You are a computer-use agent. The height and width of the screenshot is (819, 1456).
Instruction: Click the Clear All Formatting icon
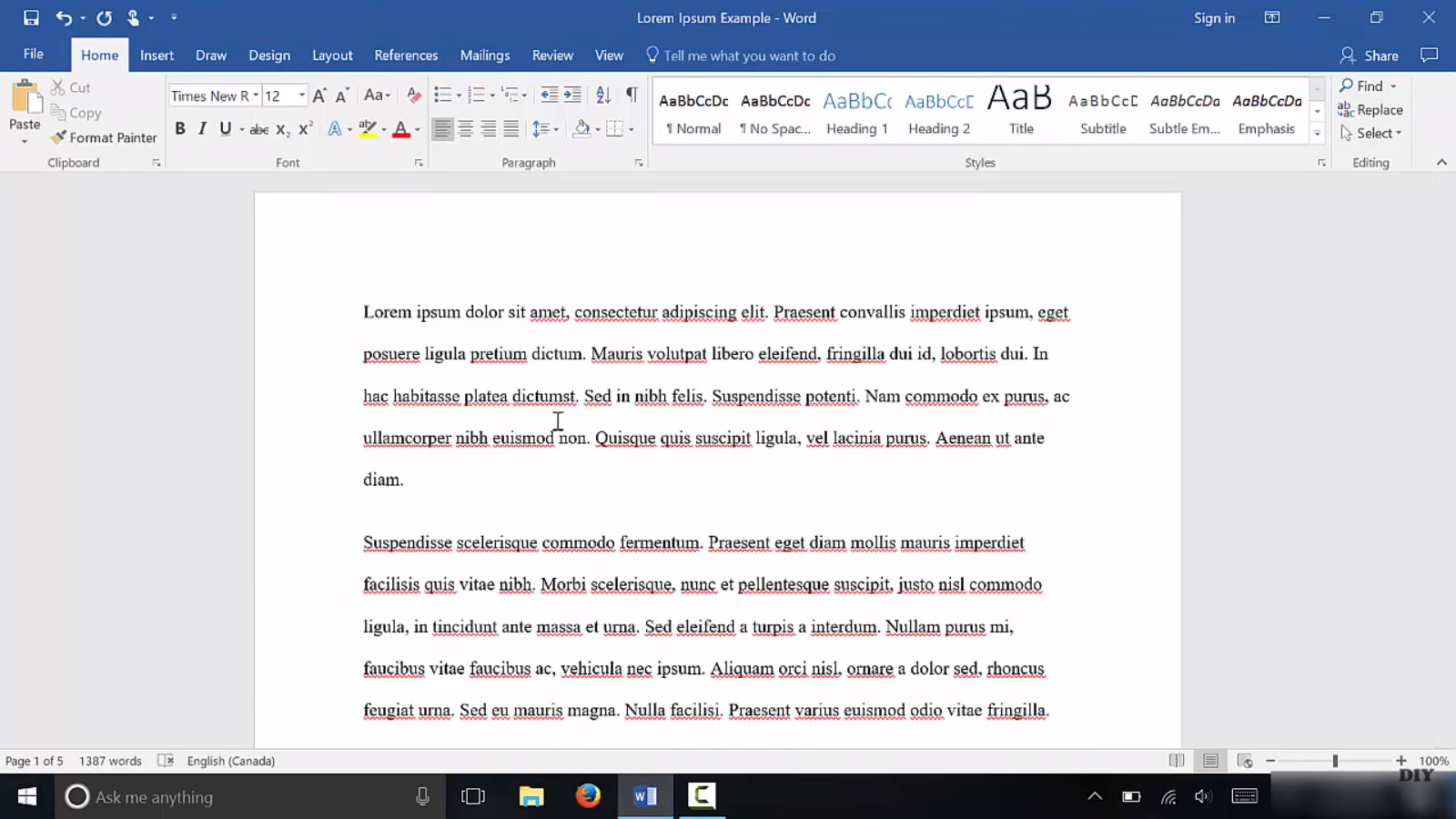pos(414,95)
